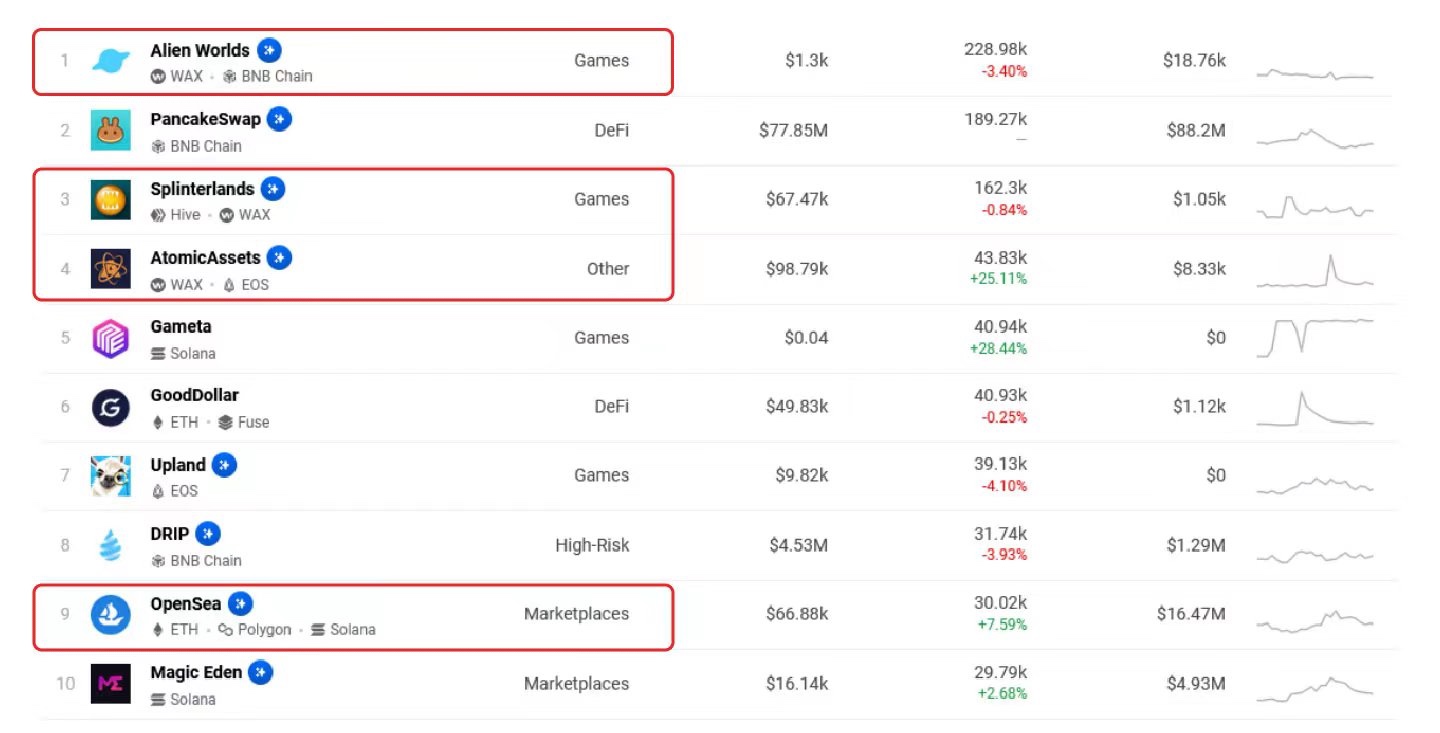Click the blue badge next to PancakeSwap

coord(280,119)
